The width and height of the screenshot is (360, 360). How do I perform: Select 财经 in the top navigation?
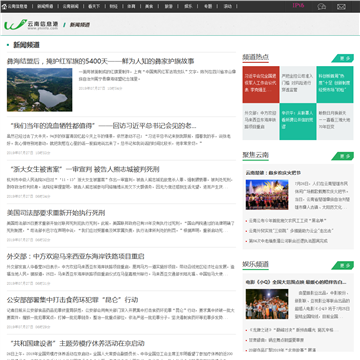click(113, 6)
